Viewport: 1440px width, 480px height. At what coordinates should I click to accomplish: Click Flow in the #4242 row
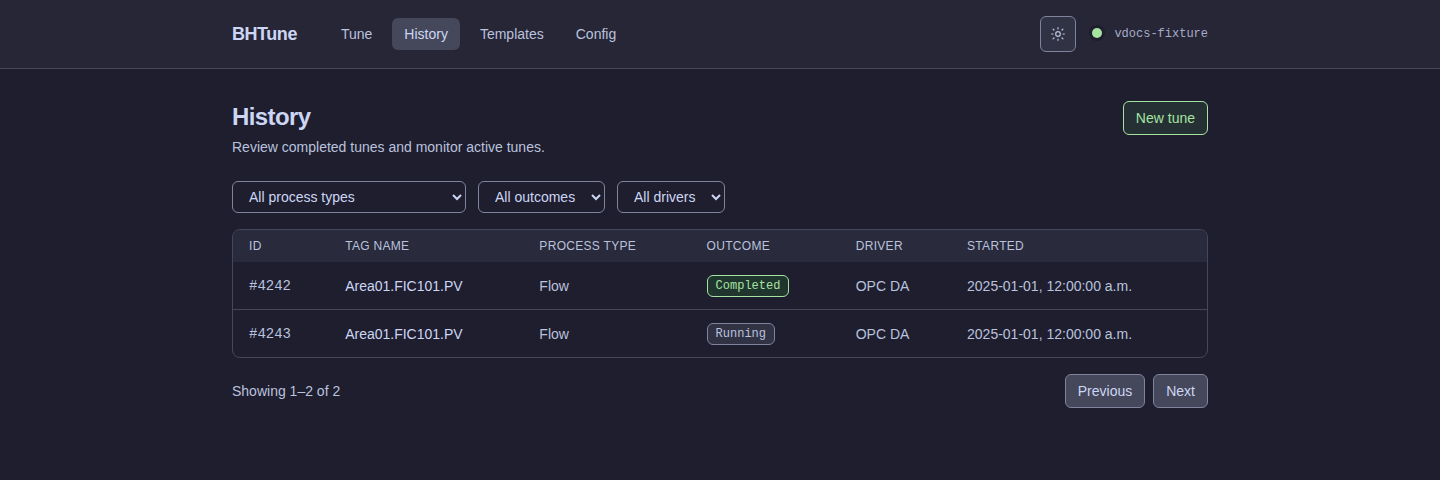[x=554, y=286]
